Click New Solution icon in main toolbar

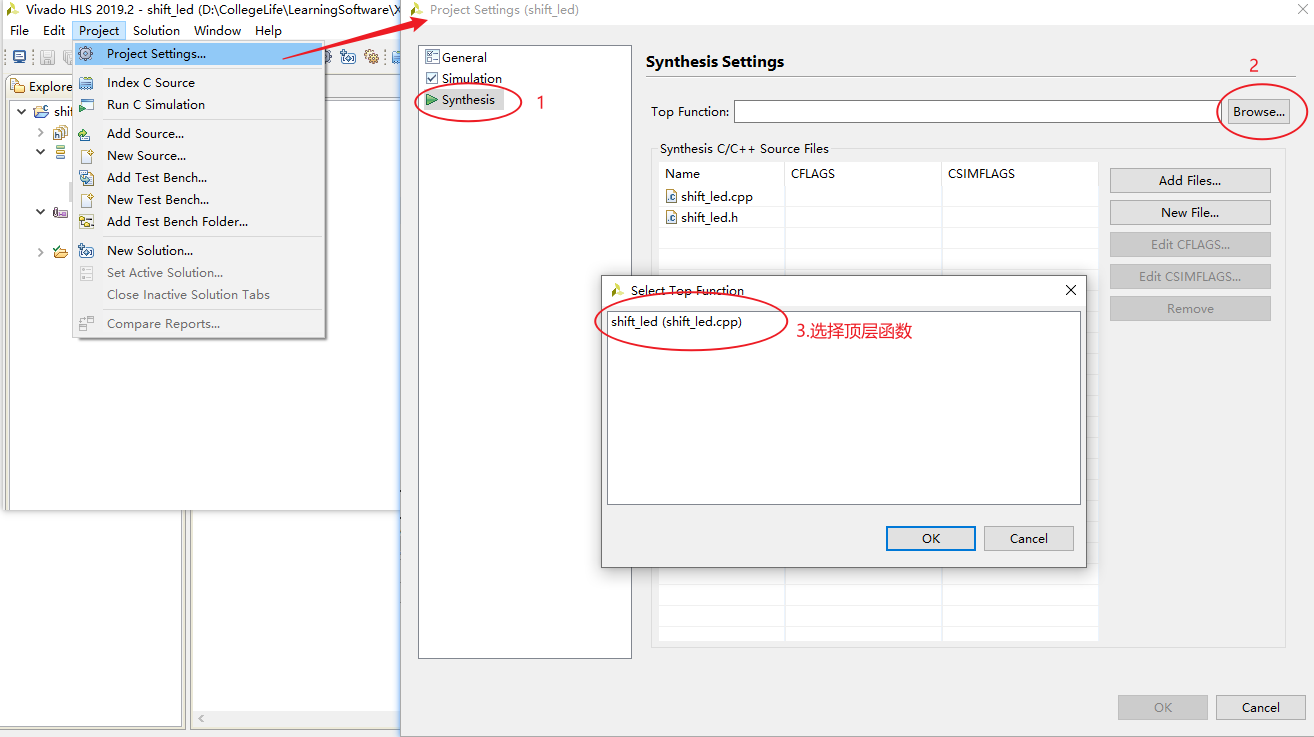tap(349, 57)
